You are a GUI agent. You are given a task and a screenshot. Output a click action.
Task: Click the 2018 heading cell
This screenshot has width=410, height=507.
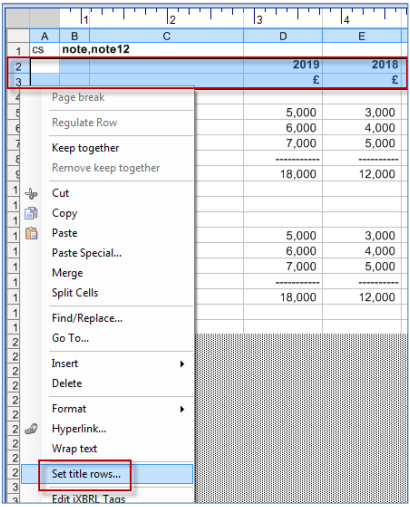(362, 65)
